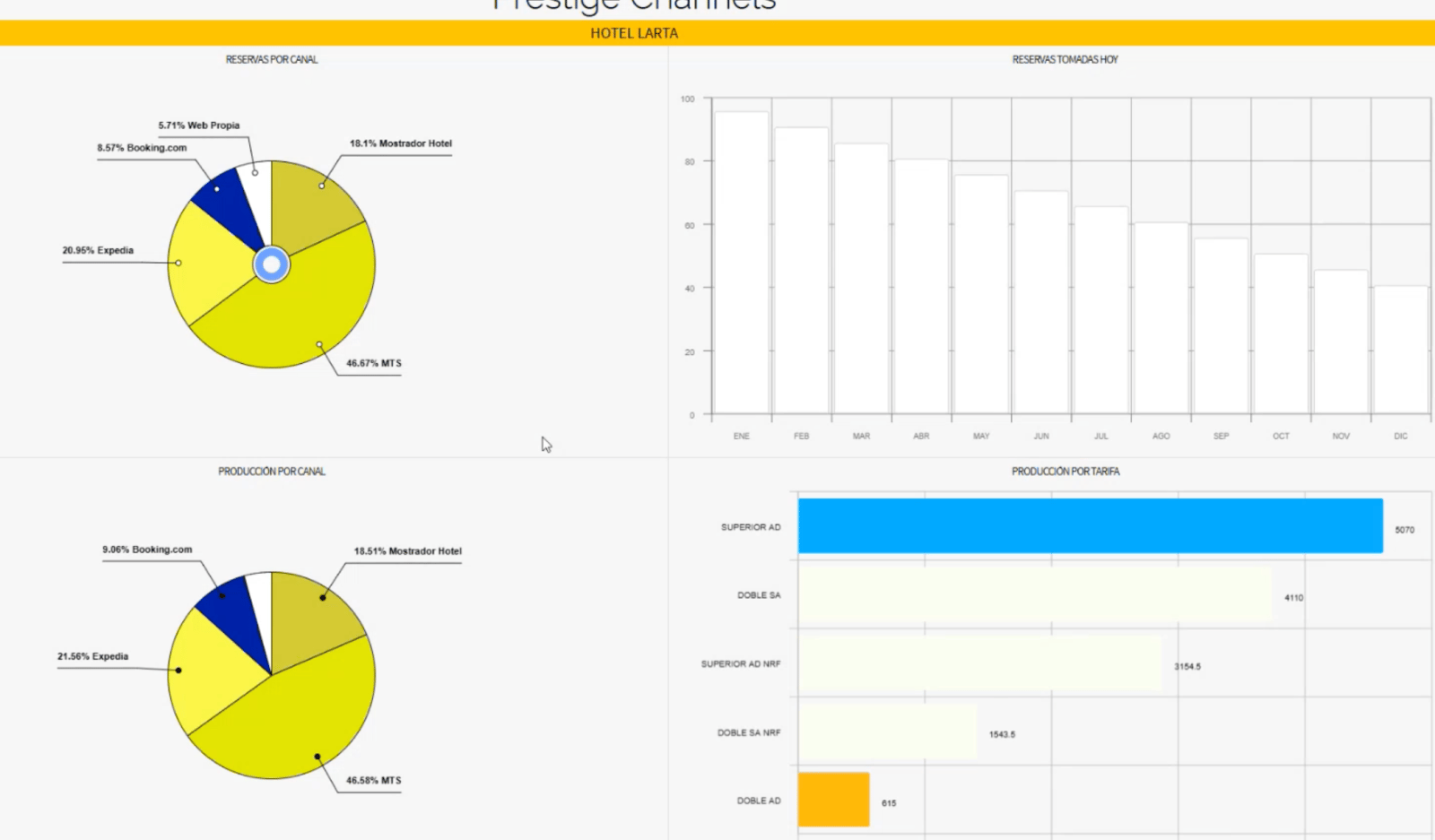Click the '18.51% Mostrador Hotel' label

click(408, 551)
